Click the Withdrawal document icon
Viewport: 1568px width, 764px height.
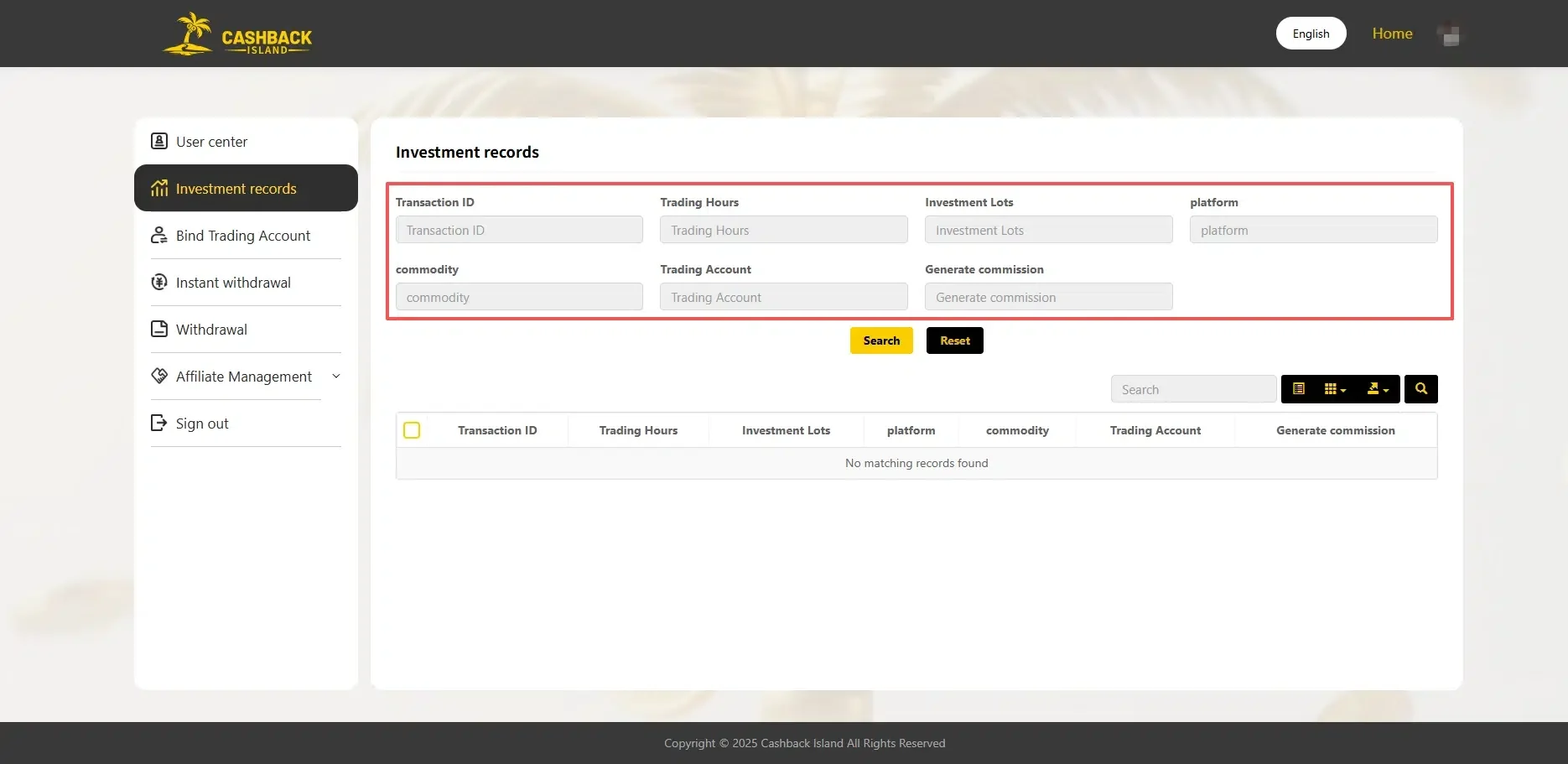coord(159,329)
